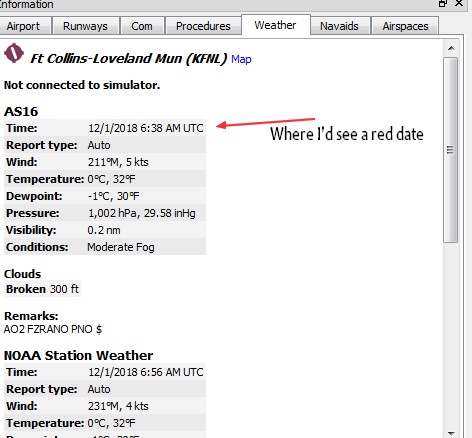Select the Com tab
This screenshot has height=438, width=472.
point(142,26)
